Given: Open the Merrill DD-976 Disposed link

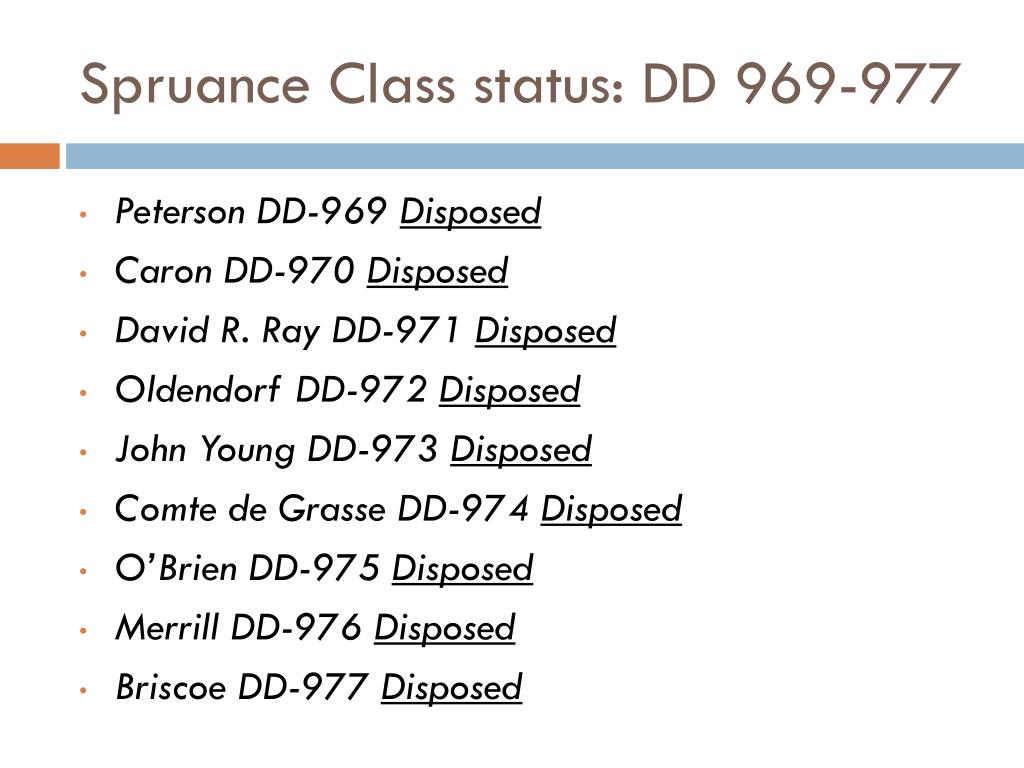Looking at the screenshot, I should tap(445, 628).
